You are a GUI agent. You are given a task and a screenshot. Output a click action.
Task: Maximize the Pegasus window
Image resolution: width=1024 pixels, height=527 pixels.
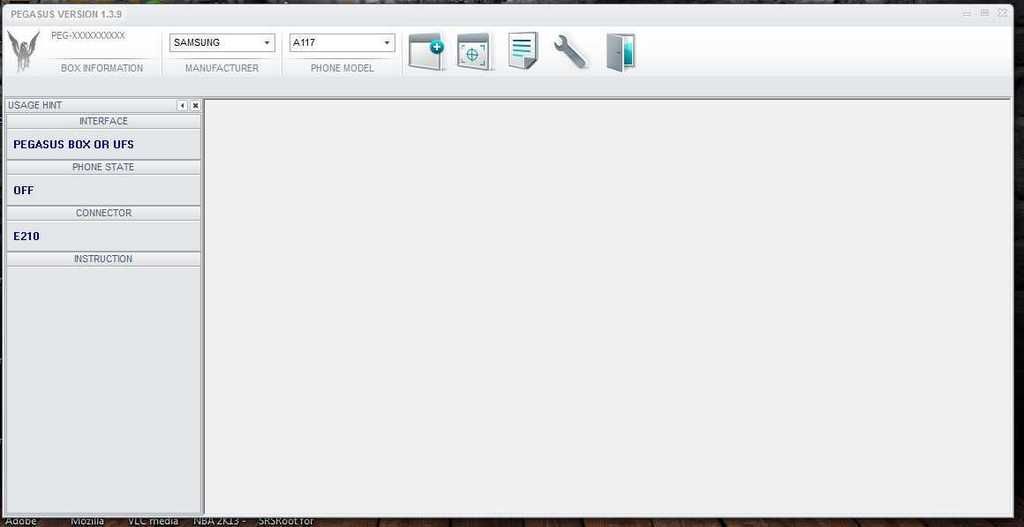pyautogui.click(x=985, y=13)
